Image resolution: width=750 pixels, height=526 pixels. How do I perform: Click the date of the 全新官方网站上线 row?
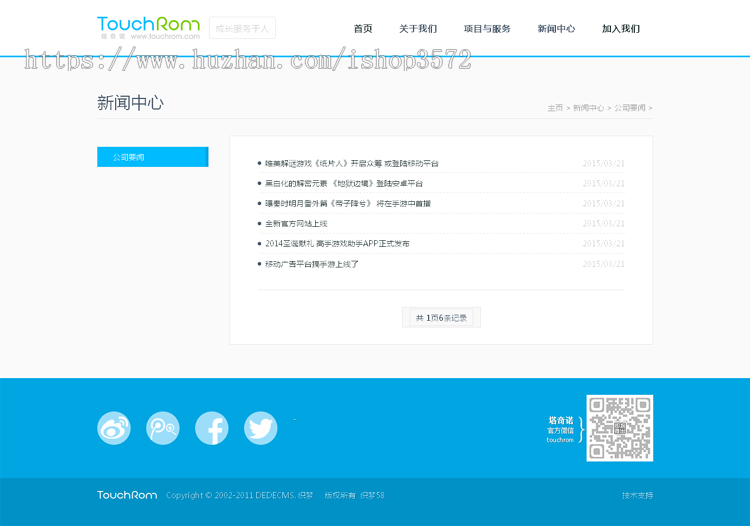(x=604, y=224)
